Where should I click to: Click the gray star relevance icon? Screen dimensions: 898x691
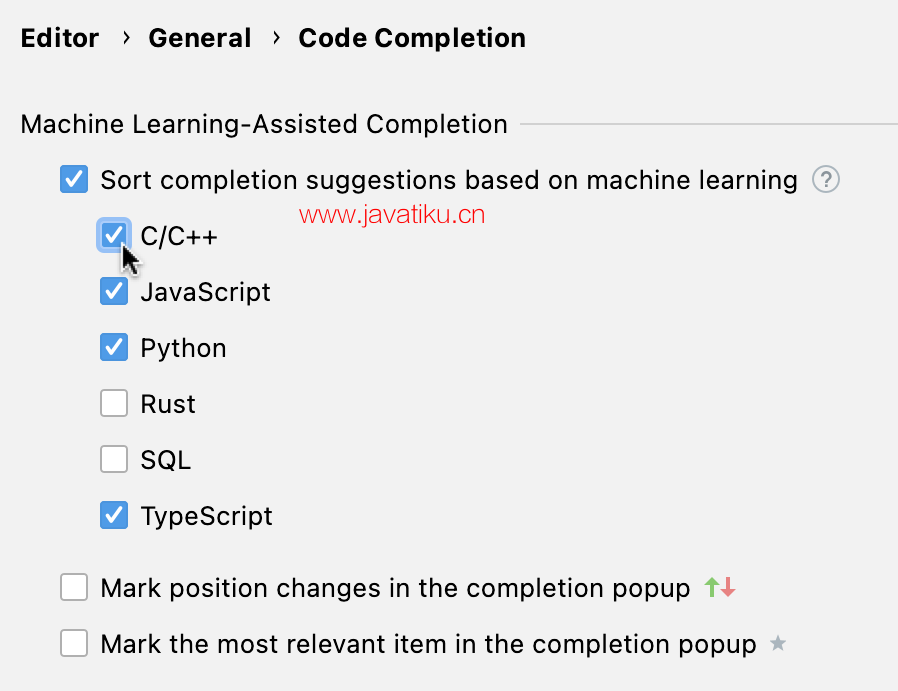coord(778,644)
